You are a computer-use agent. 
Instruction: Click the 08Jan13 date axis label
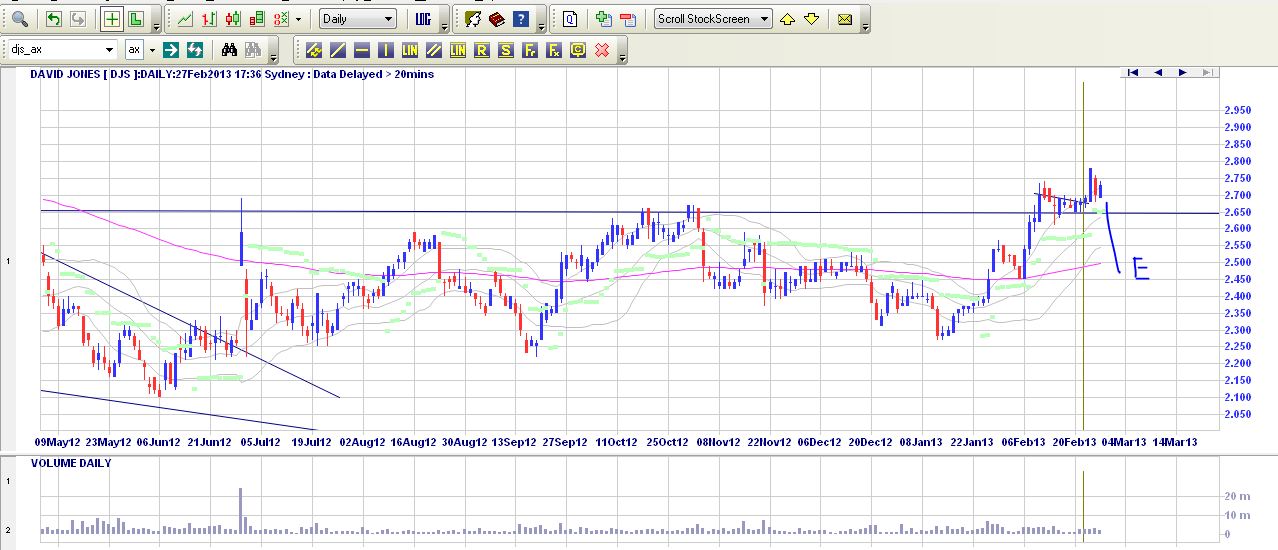(x=921, y=441)
